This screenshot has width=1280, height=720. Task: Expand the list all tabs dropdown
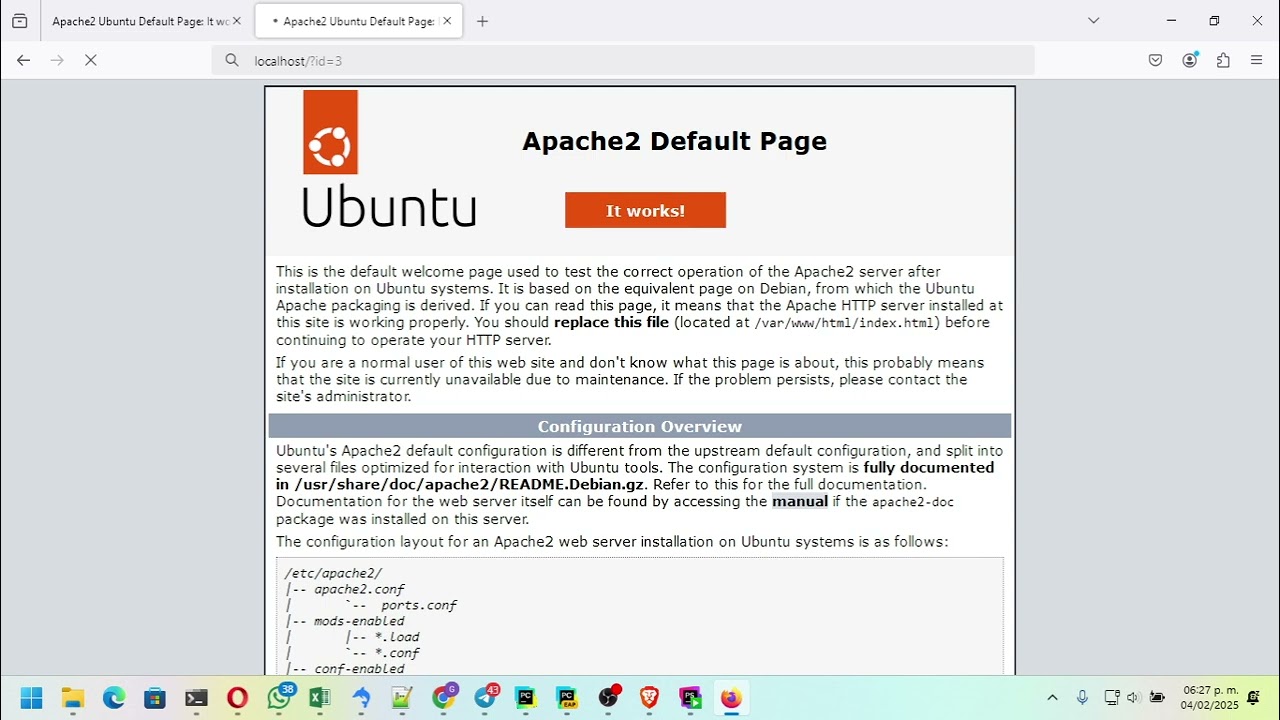(x=1093, y=21)
